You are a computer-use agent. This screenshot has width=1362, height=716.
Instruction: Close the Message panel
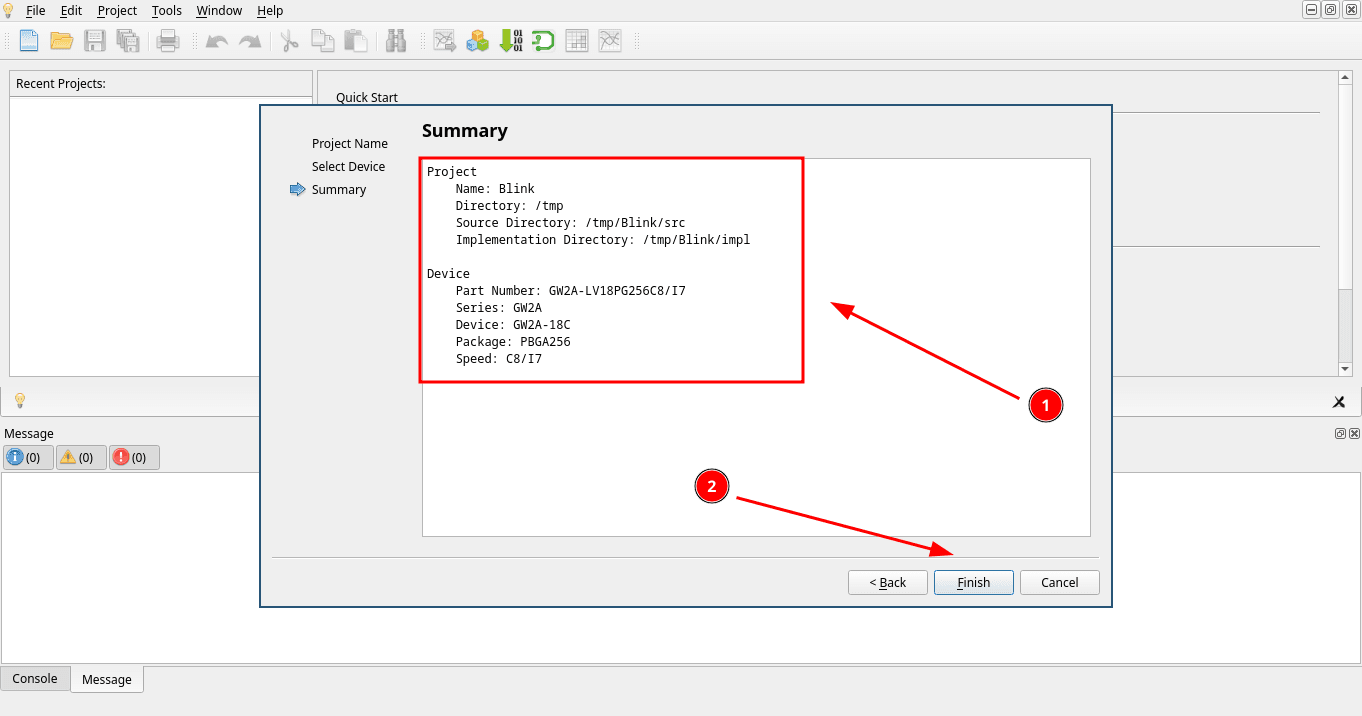(1354, 434)
